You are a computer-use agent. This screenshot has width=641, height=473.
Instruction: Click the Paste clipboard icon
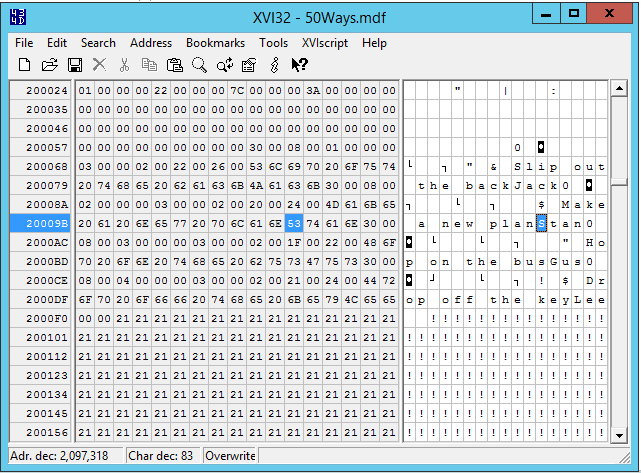[175, 65]
